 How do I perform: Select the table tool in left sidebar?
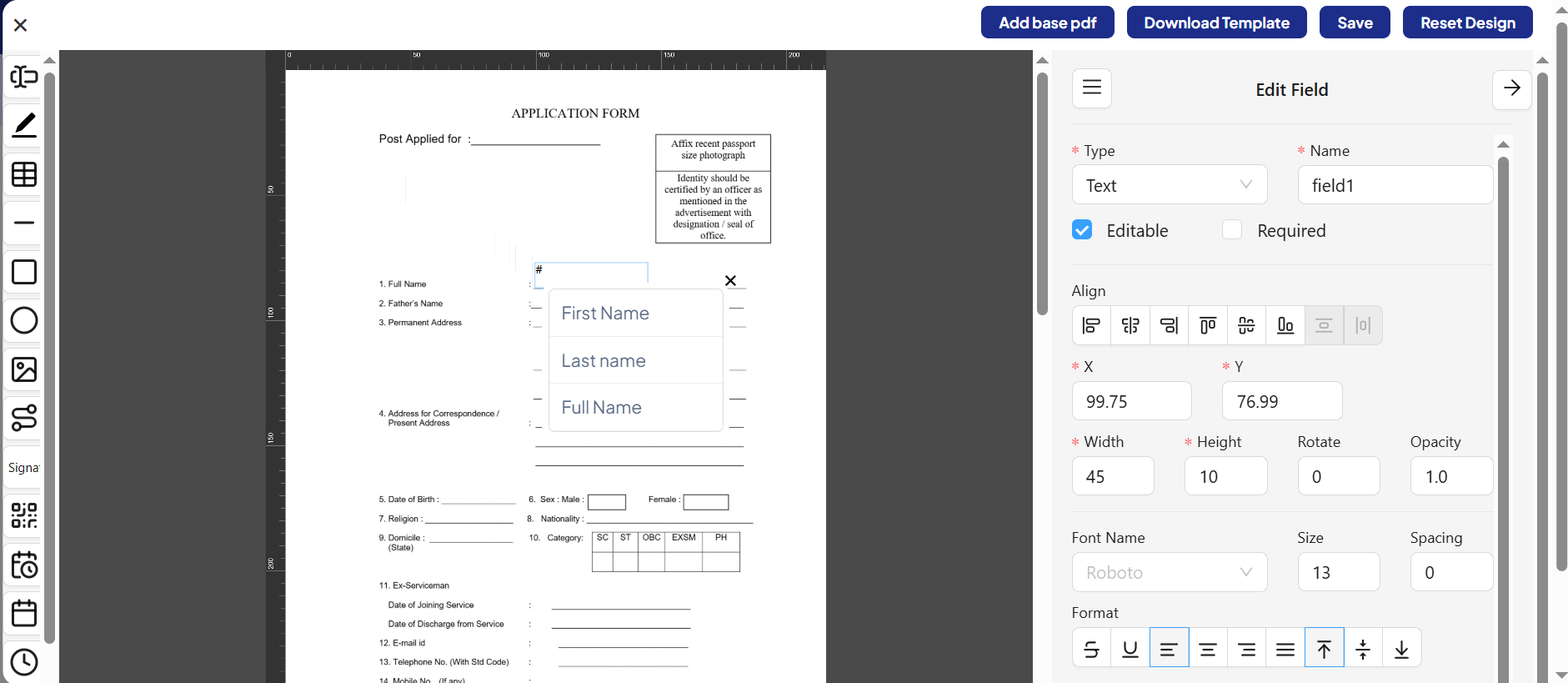[x=23, y=174]
